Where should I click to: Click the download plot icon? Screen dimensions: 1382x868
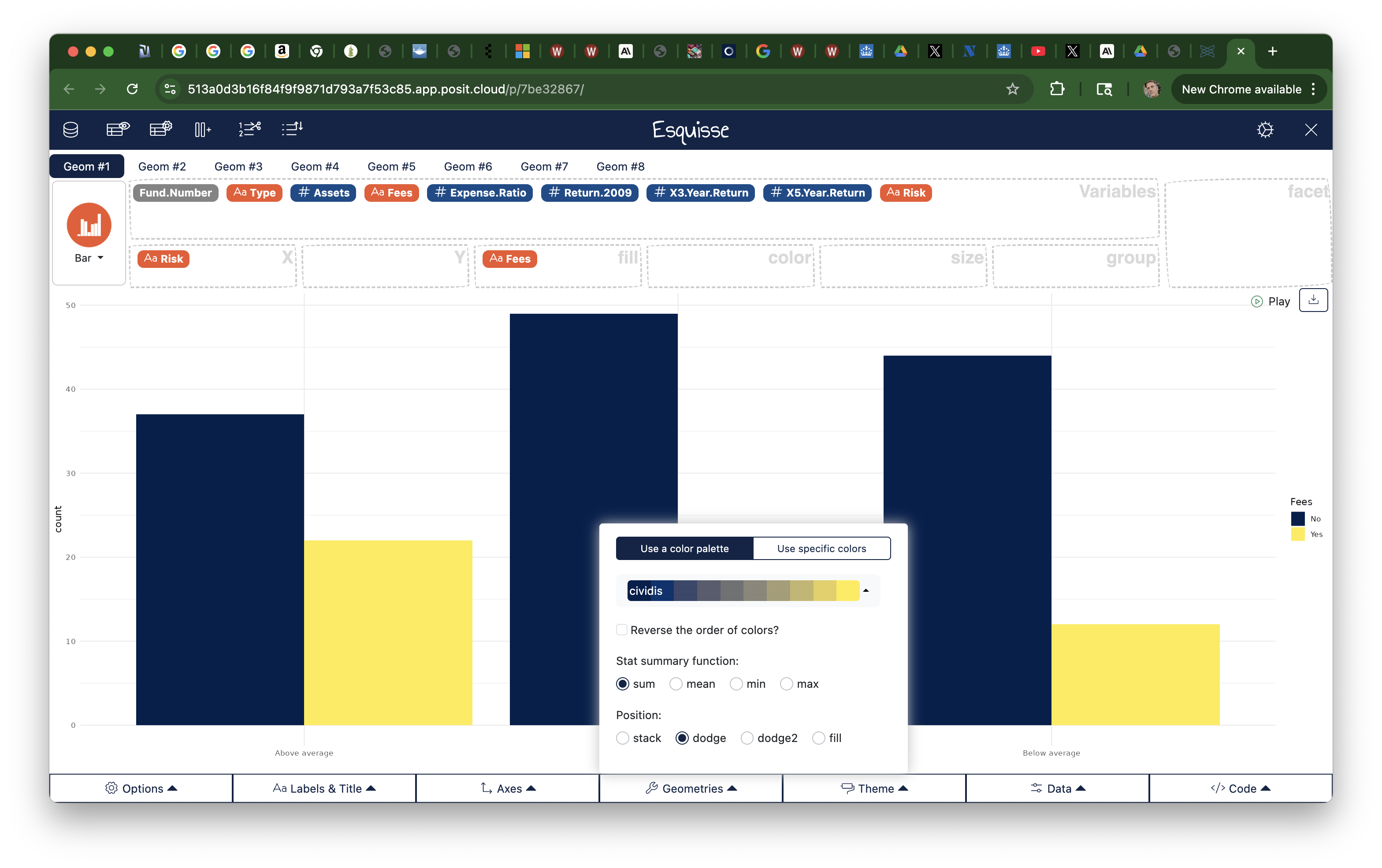pyautogui.click(x=1313, y=300)
